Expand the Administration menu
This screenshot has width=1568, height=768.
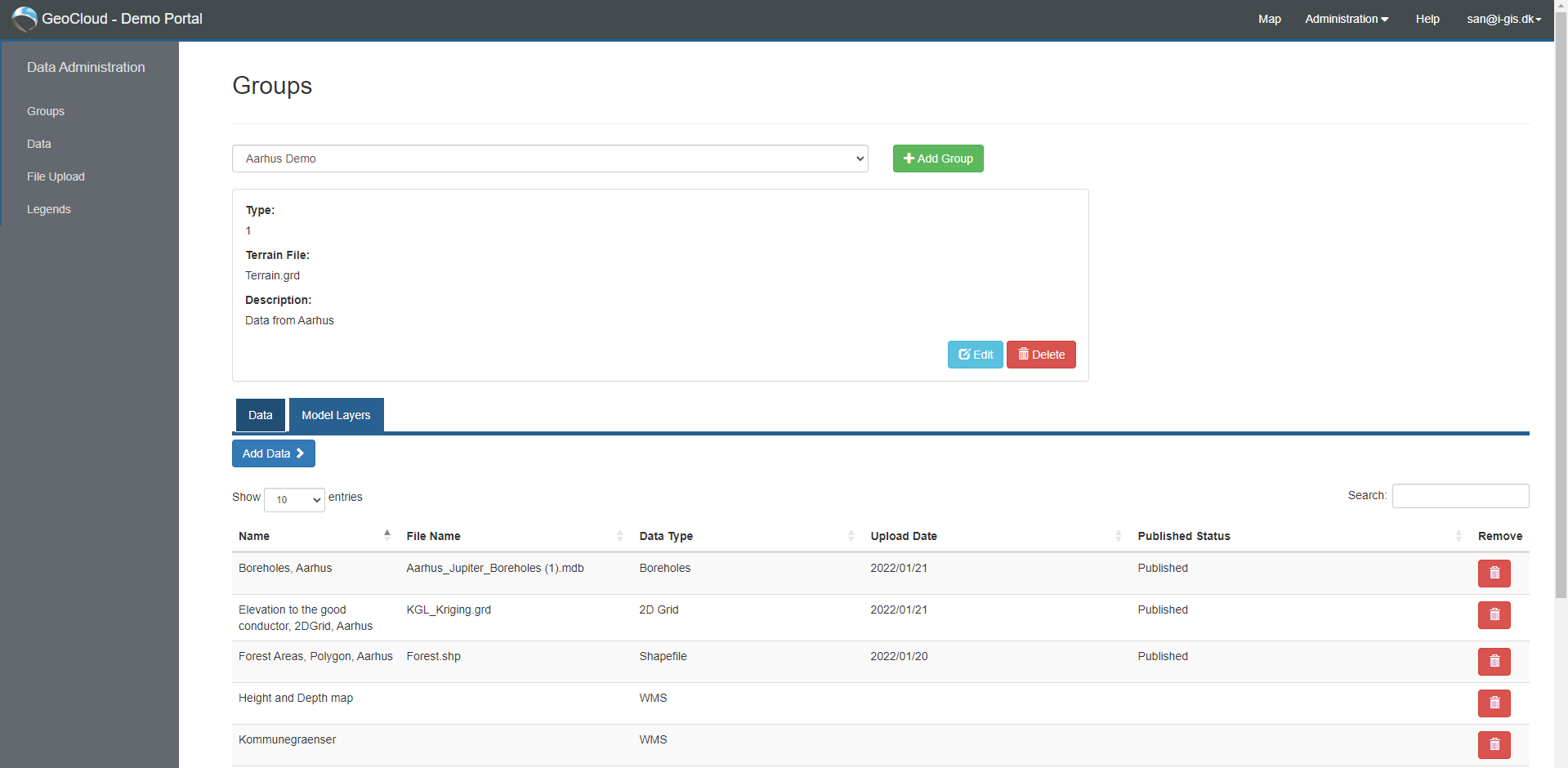[x=1346, y=19]
